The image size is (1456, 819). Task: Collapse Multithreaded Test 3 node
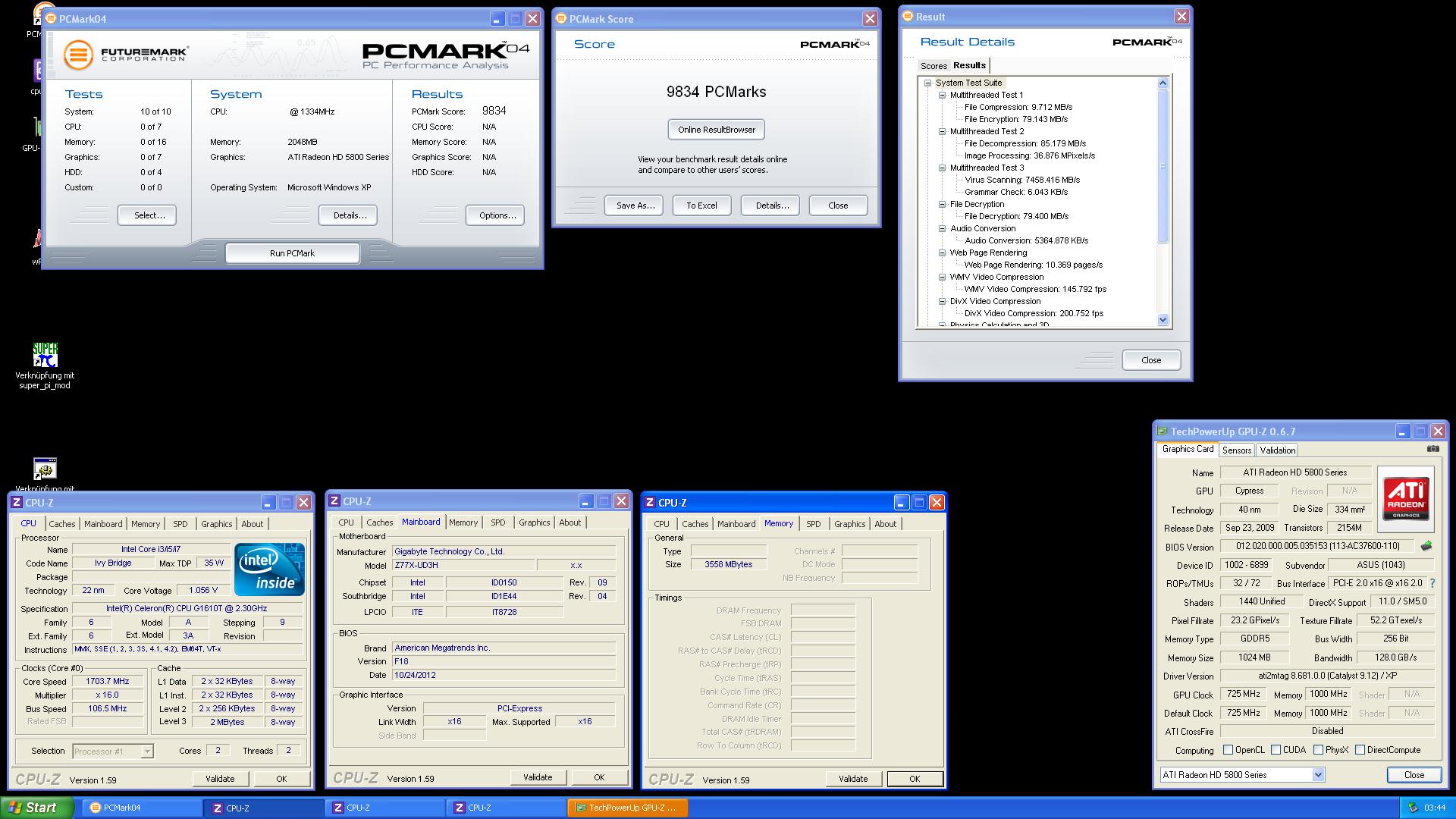point(942,168)
